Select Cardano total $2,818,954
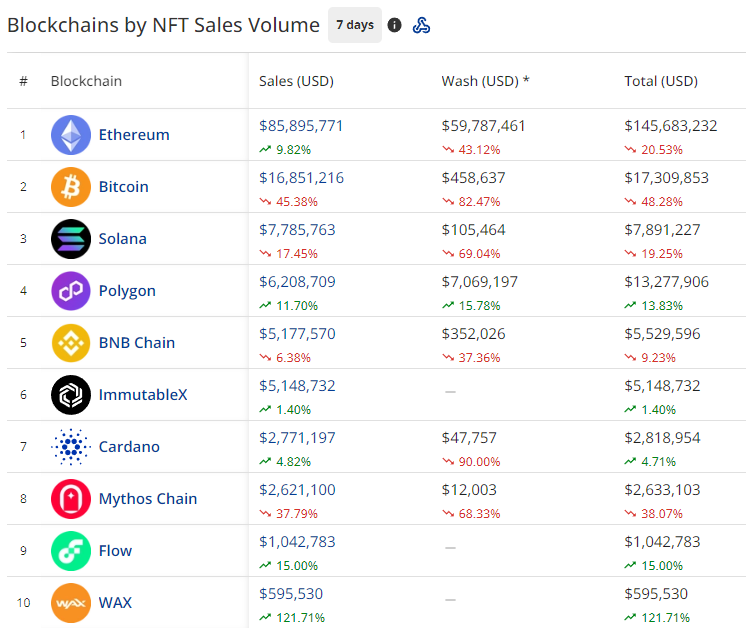 click(662, 438)
